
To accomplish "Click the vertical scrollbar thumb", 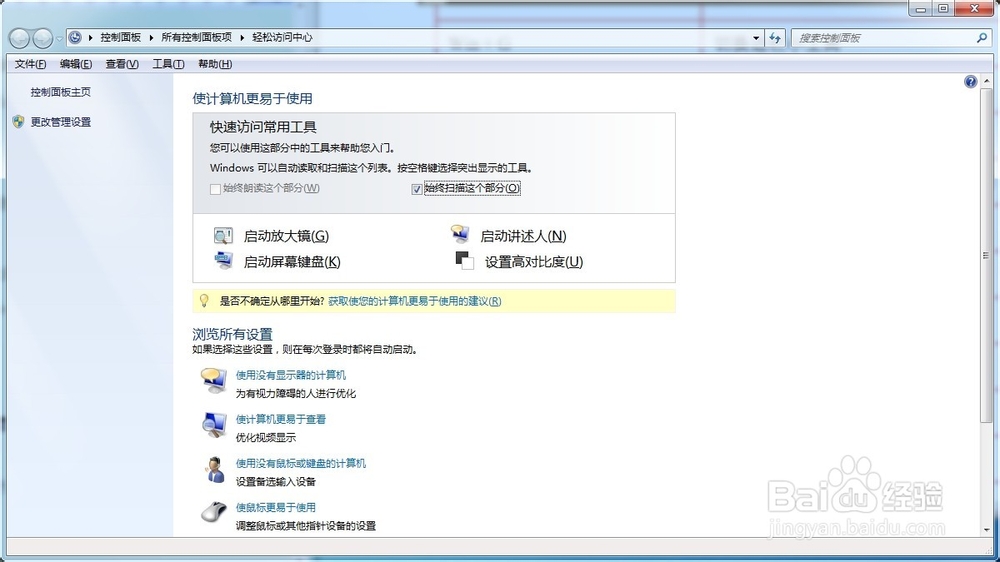I will (x=986, y=255).
